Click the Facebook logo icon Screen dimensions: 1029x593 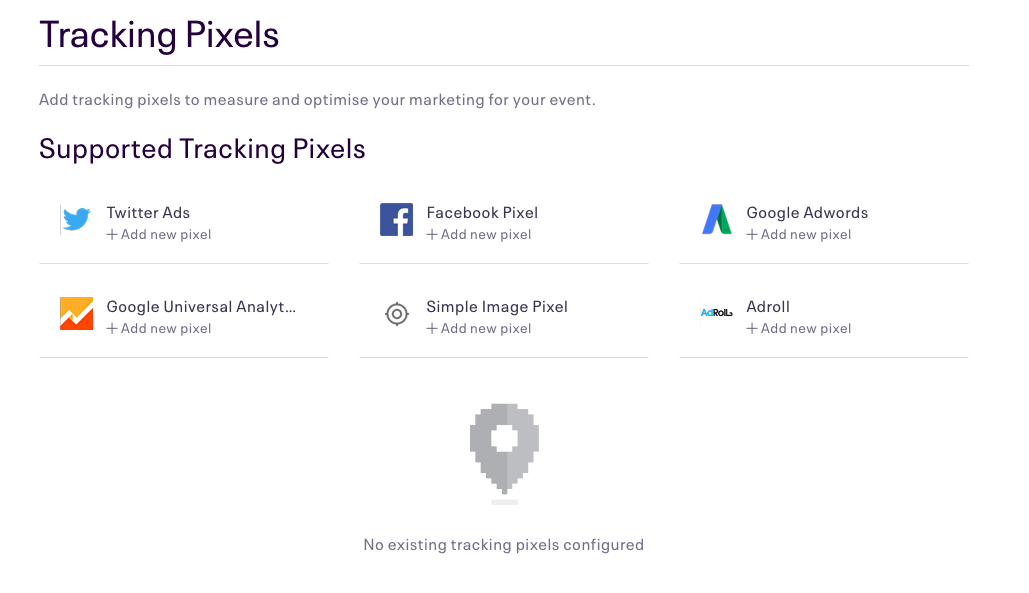396,220
